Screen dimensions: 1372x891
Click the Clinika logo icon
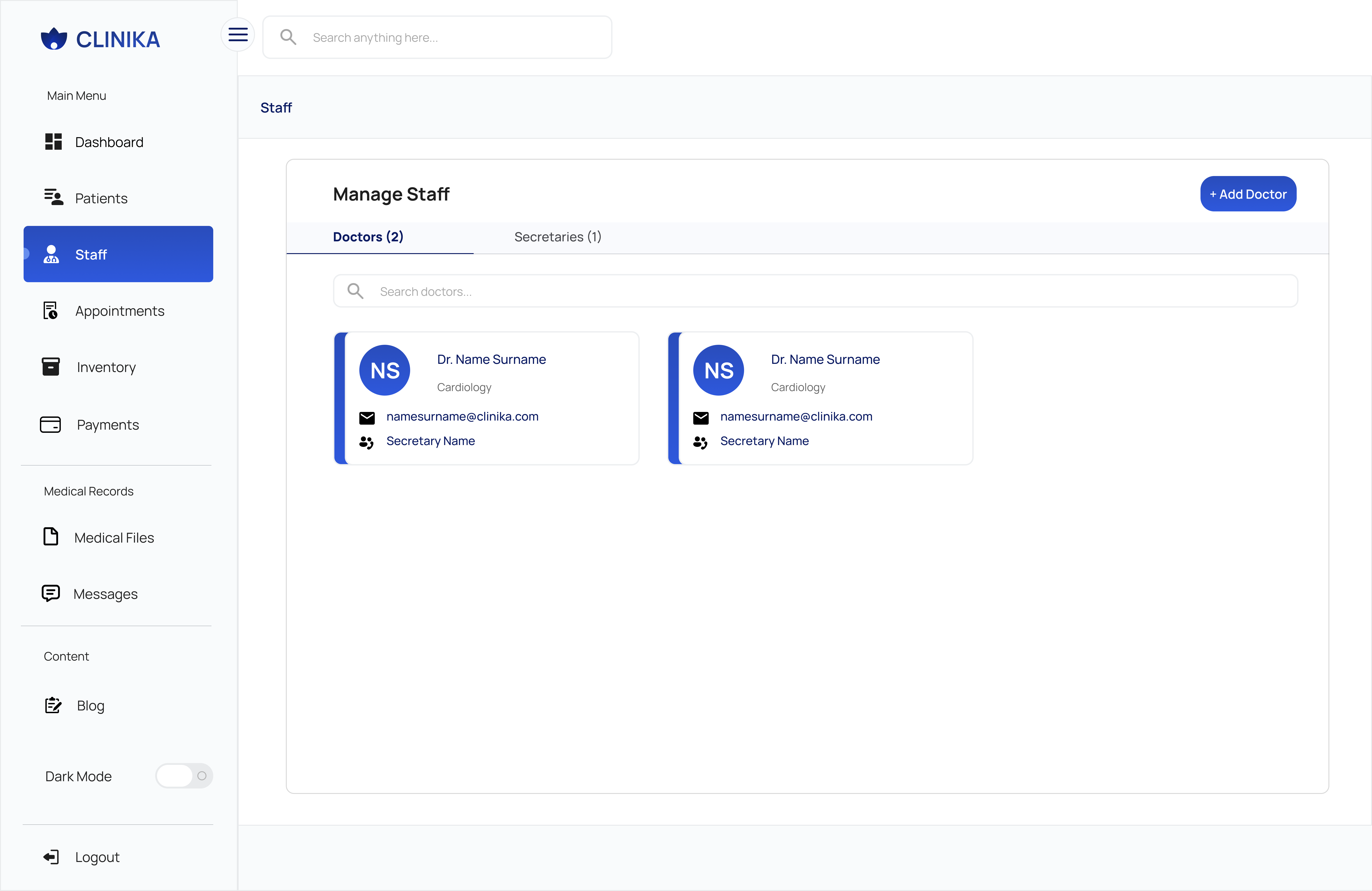point(54,39)
